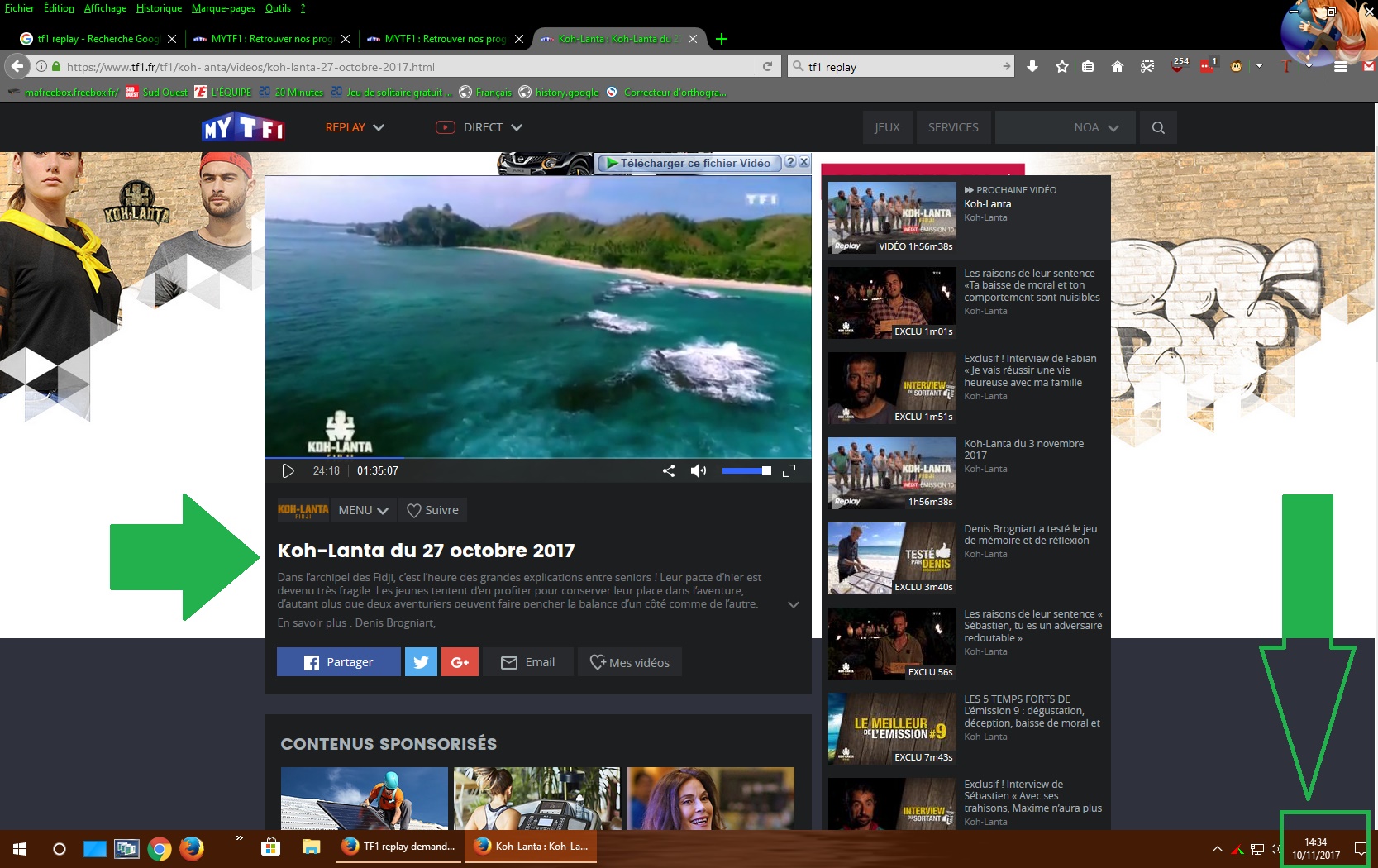Screen dimensions: 1378x868
Task: Open Windows Start menu
Action: tap(20, 849)
